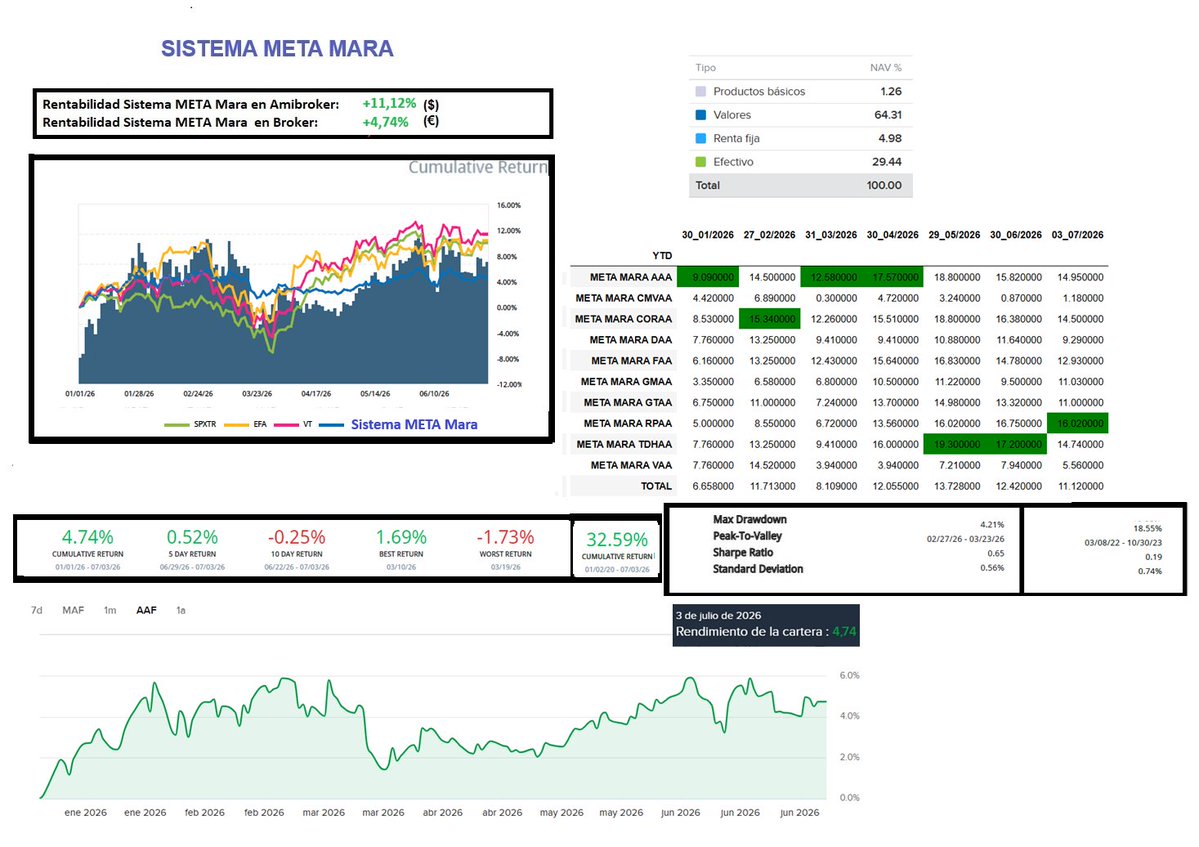Click the Efectivo 29.44 value
The height and width of the screenshot is (847, 1199).
(887, 161)
